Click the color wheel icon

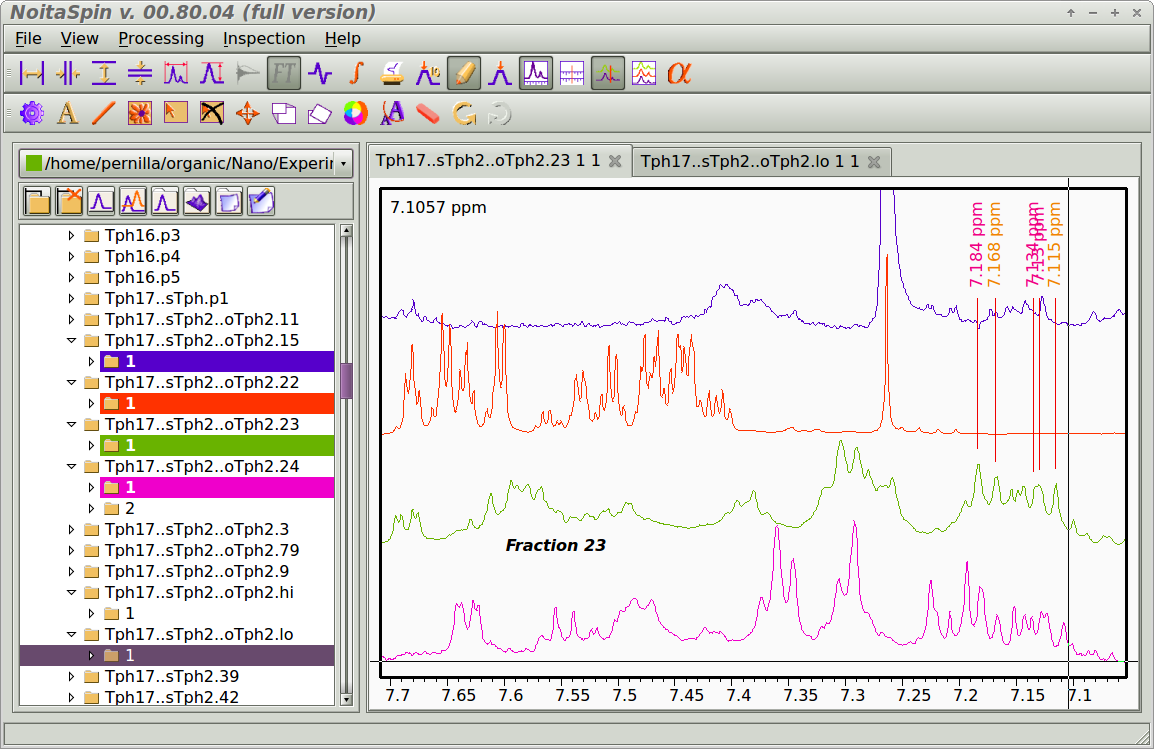tap(355, 113)
